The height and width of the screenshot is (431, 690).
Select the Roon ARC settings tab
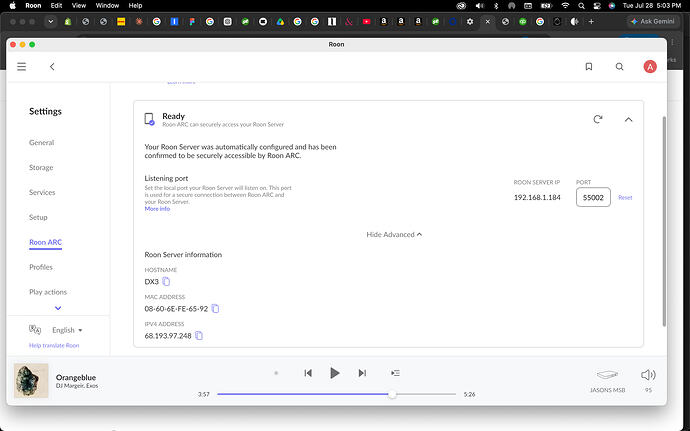[x=45, y=242]
